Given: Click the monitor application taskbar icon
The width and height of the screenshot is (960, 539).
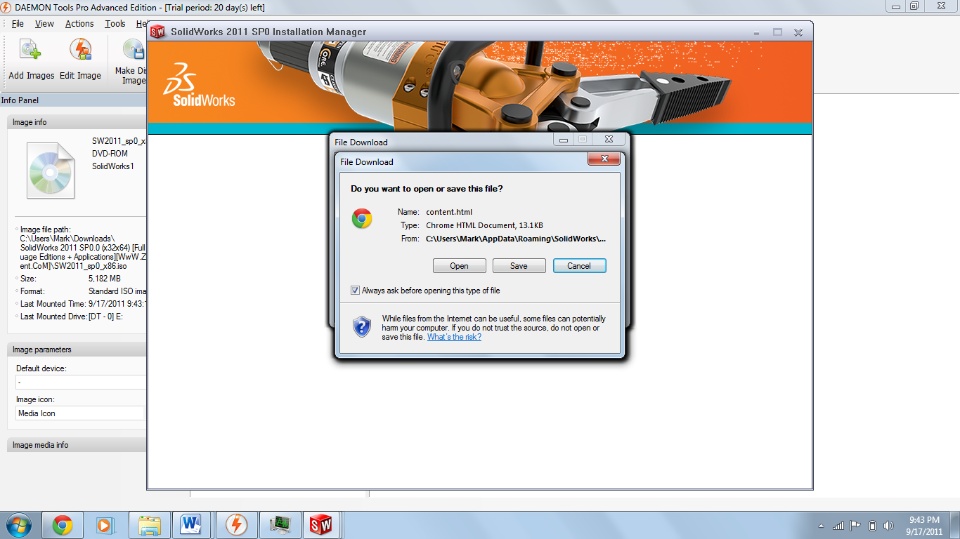Looking at the screenshot, I should coord(279,525).
